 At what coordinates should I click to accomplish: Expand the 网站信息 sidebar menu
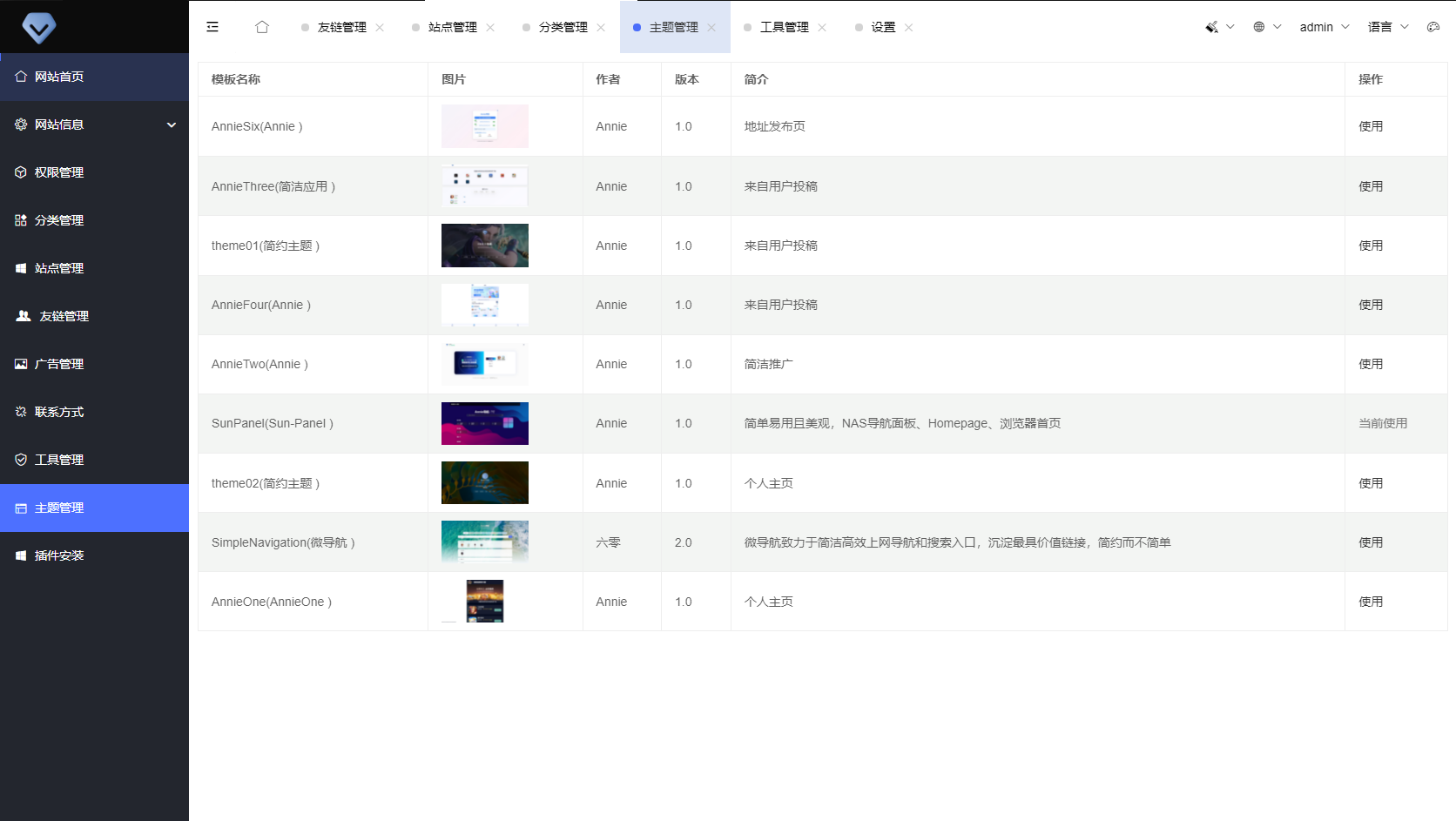94,124
